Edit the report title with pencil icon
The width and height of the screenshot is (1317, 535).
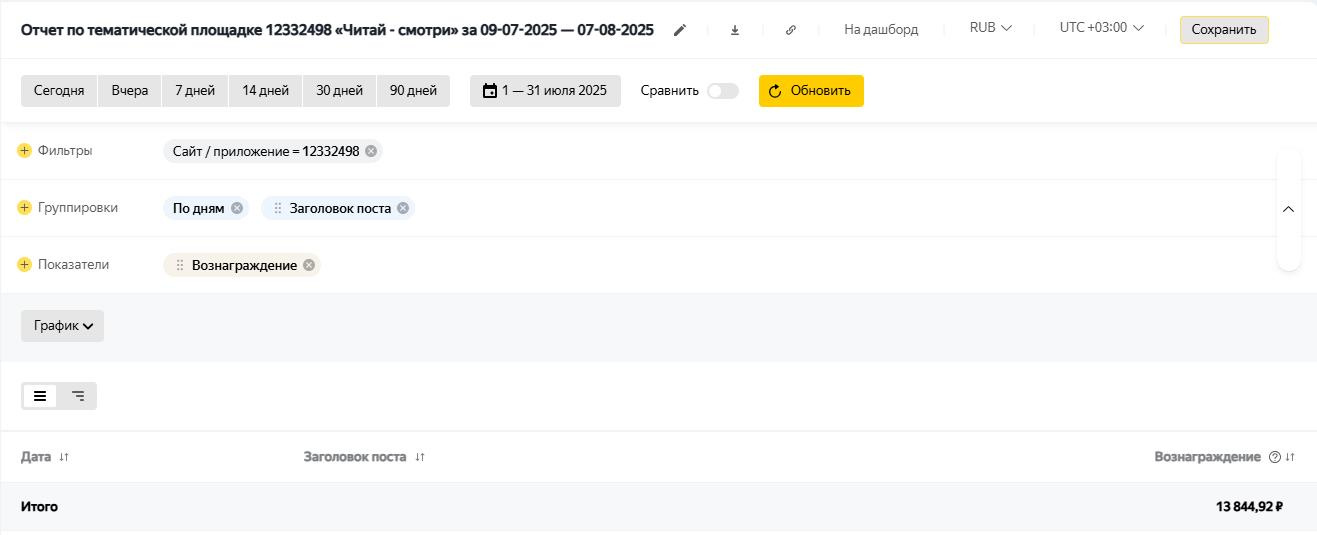point(680,30)
